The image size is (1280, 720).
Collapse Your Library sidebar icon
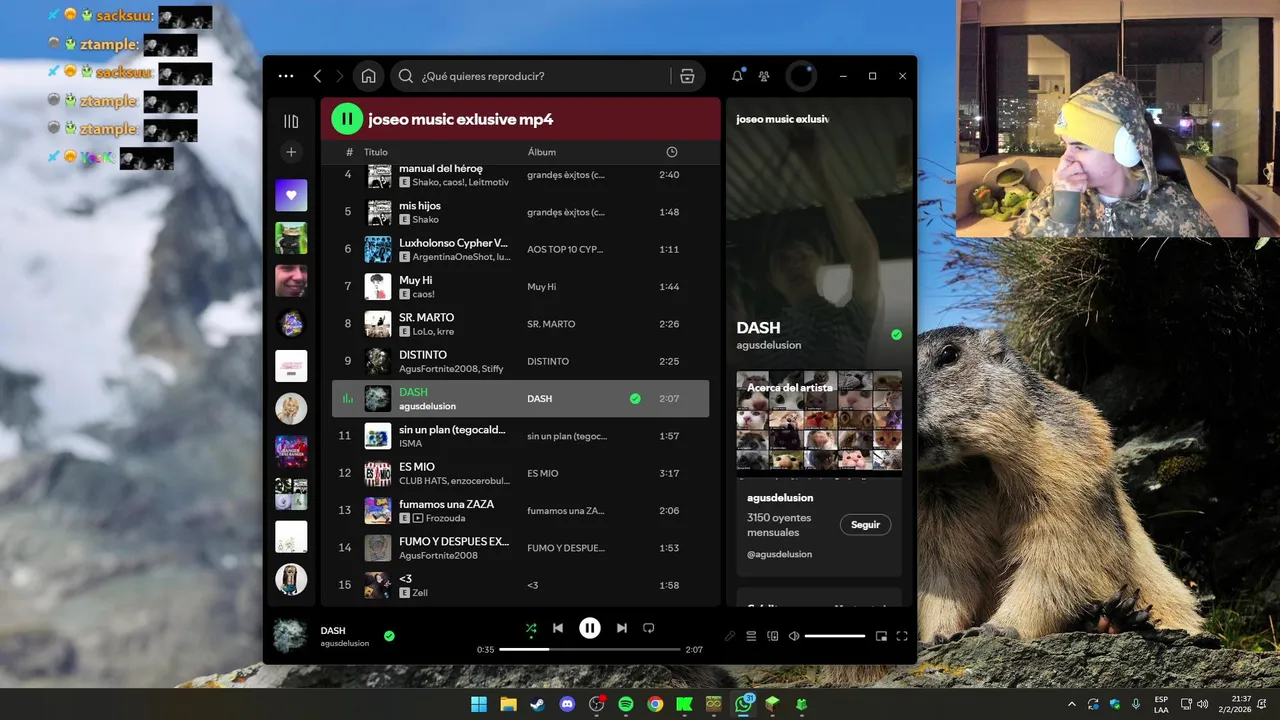[x=291, y=121]
